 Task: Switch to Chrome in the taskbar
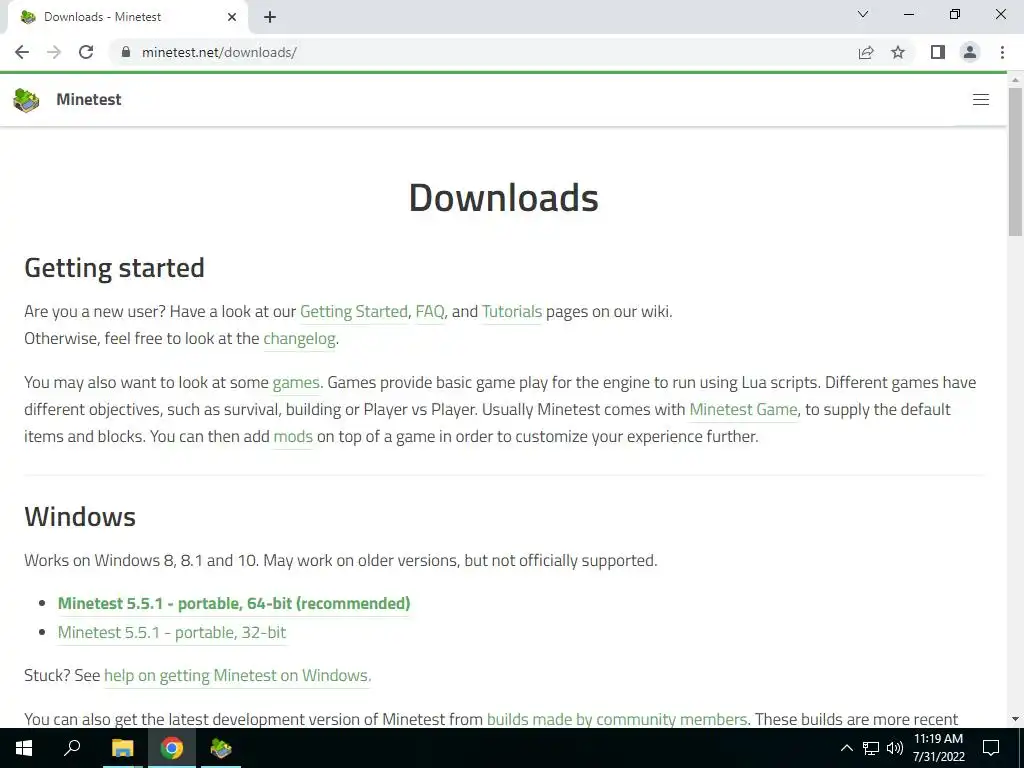172,748
